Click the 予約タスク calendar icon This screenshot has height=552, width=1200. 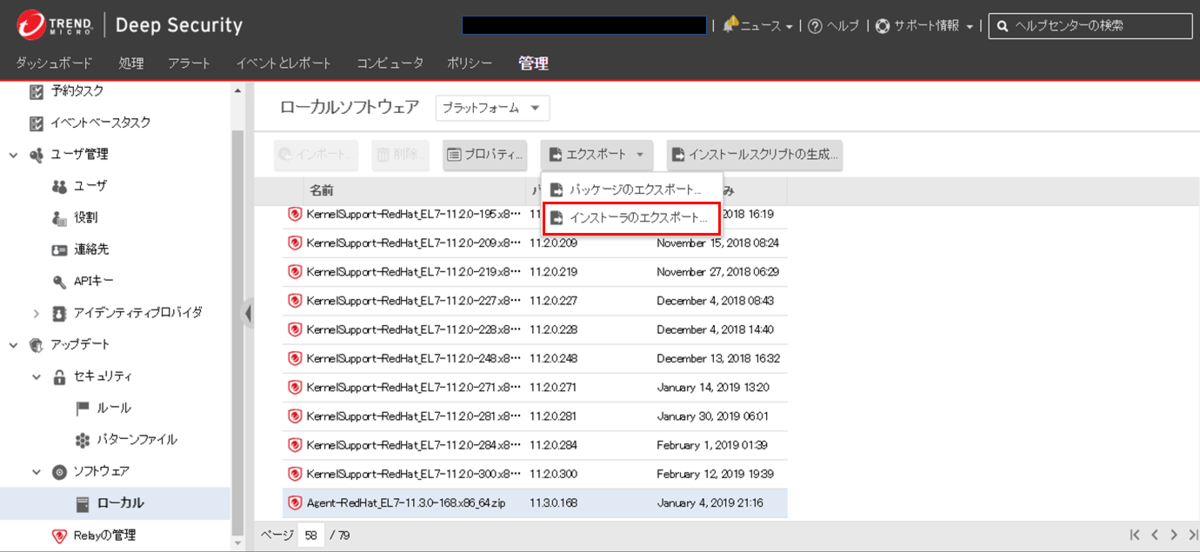(x=37, y=92)
